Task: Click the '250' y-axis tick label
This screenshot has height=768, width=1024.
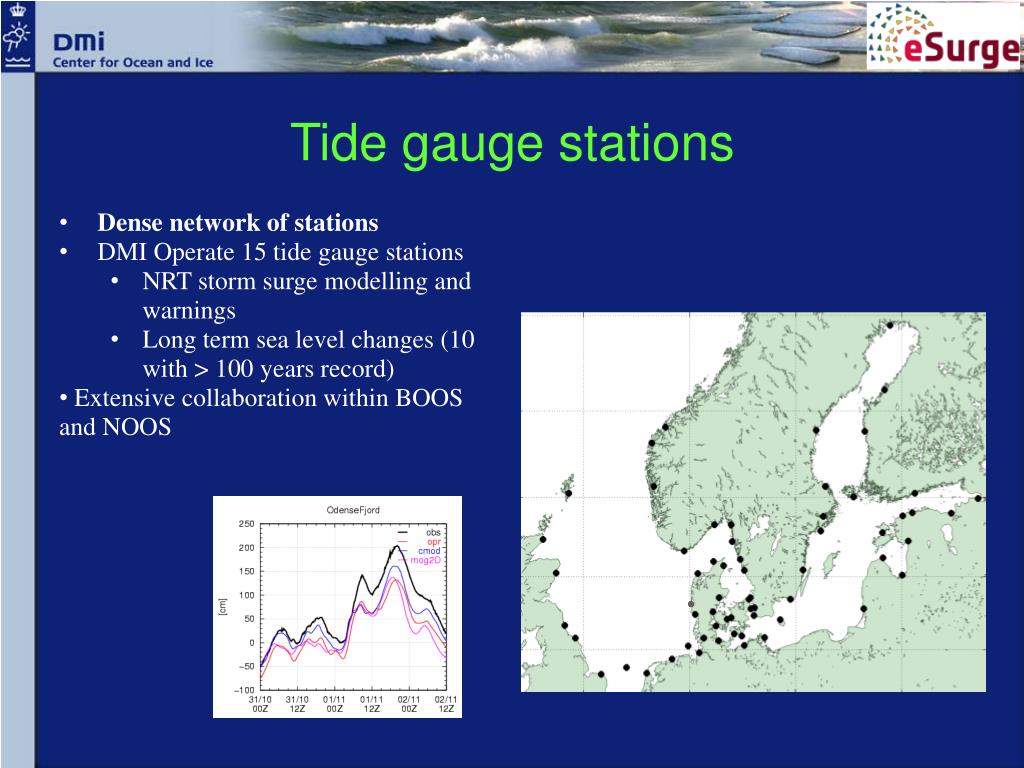Action: pos(246,524)
